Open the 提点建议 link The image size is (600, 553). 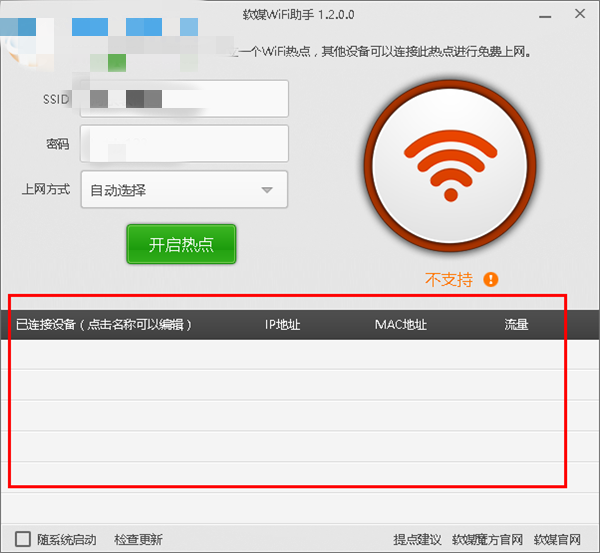tap(417, 540)
